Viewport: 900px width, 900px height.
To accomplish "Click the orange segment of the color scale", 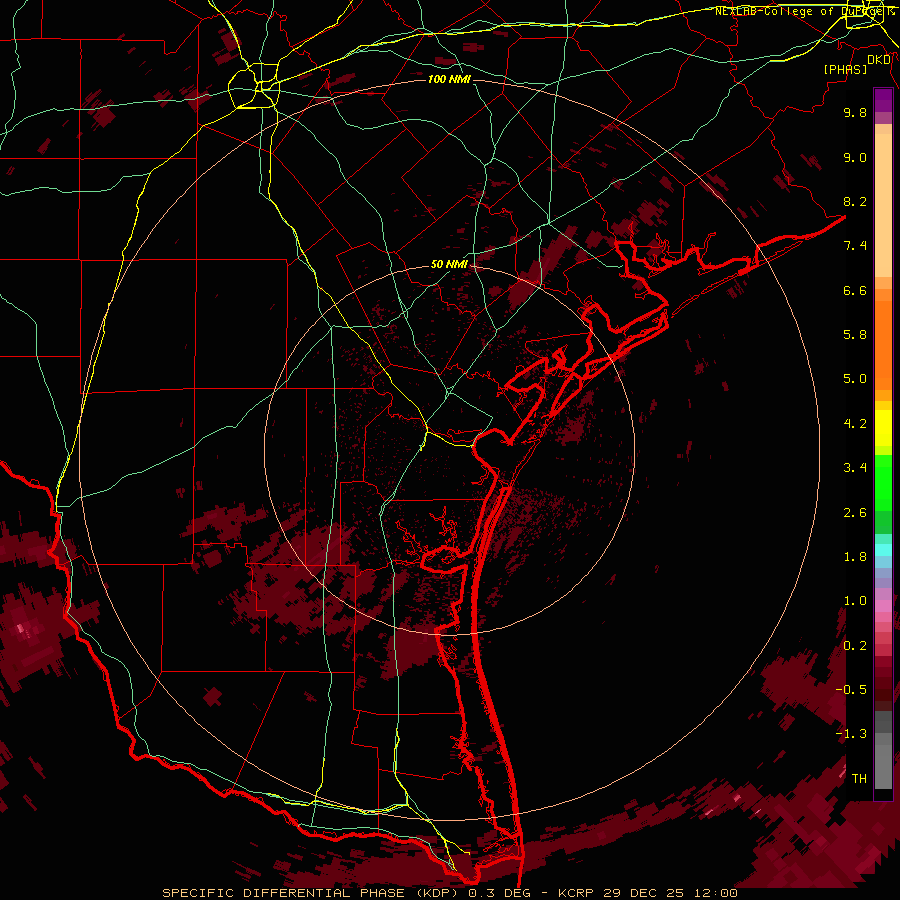I will pos(883,339).
